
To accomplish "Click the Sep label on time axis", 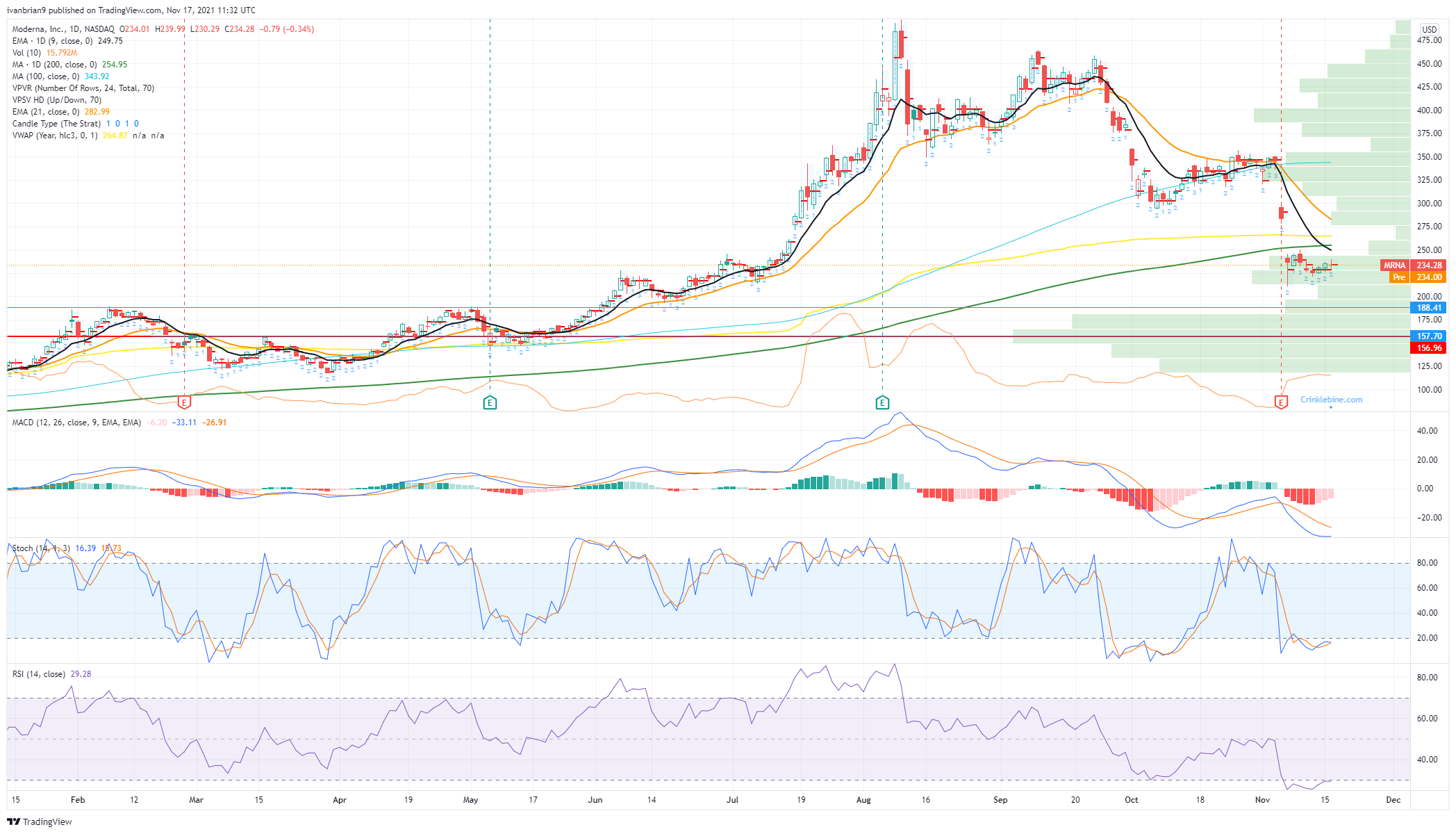I will [1000, 800].
